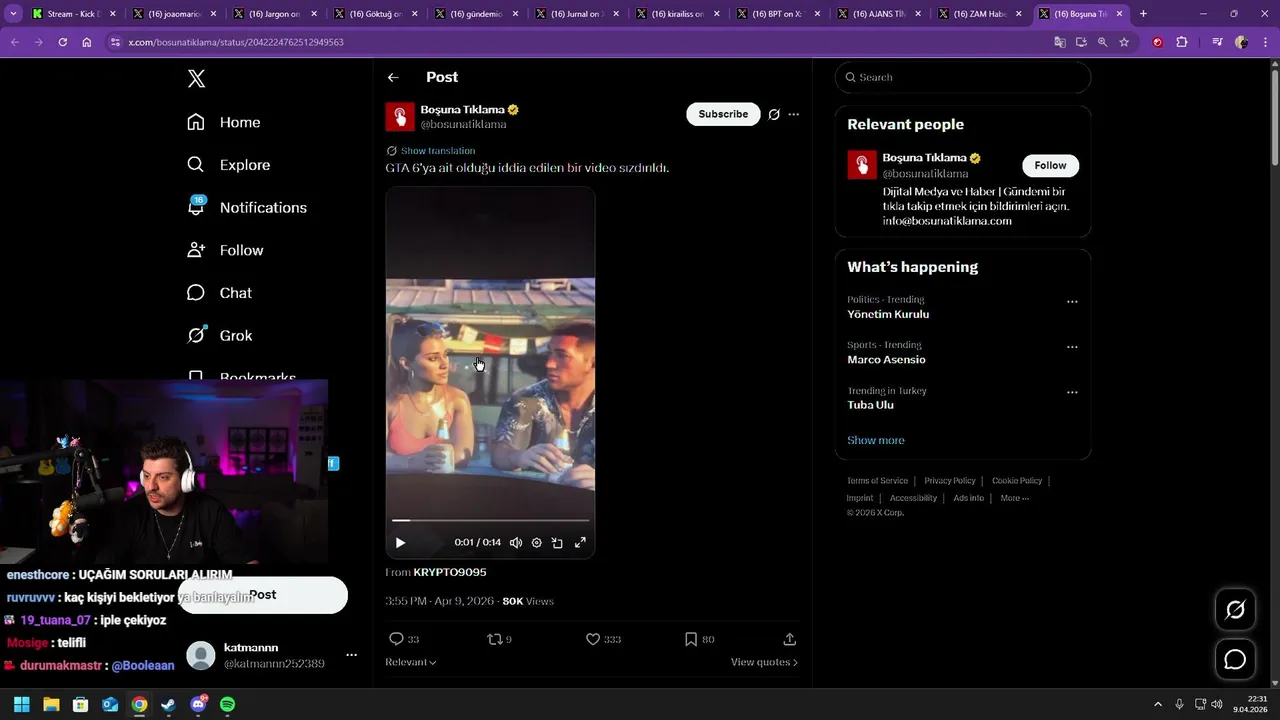Go to Home in X sidebar
The height and width of the screenshot is (720, 1280).
click(224, 122)
